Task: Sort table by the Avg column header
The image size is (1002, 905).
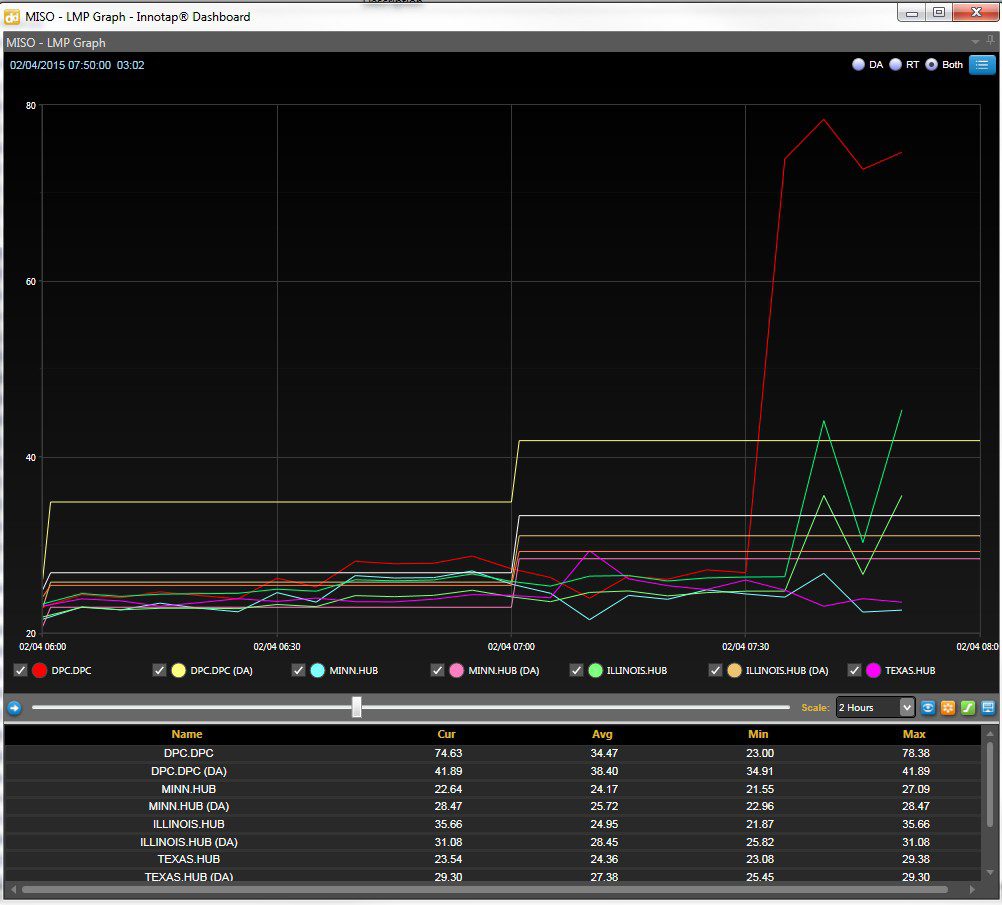Action: pyautogui.click(x=602, y=734)
